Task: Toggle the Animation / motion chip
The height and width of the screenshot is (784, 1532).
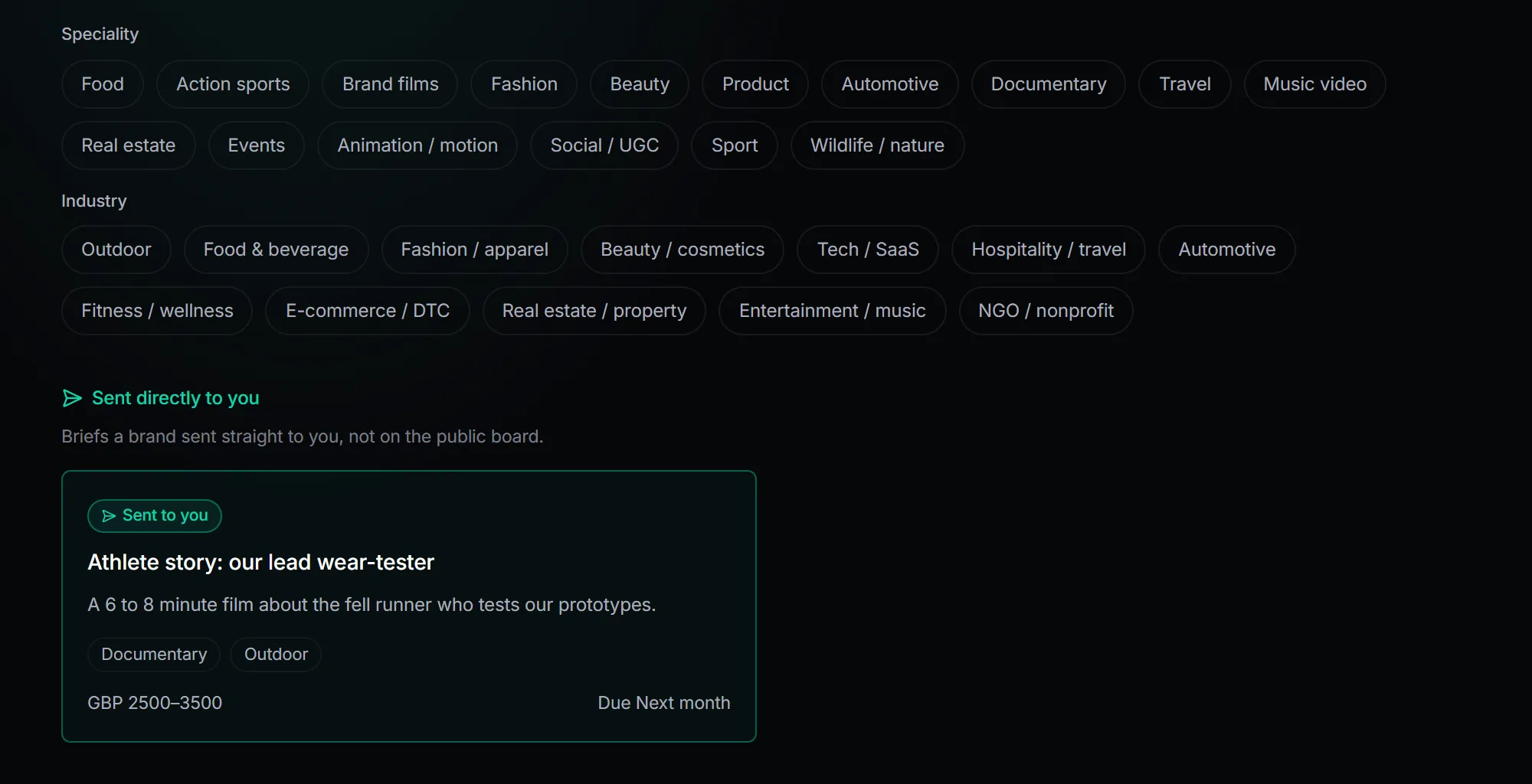Action: coord(417,145)
